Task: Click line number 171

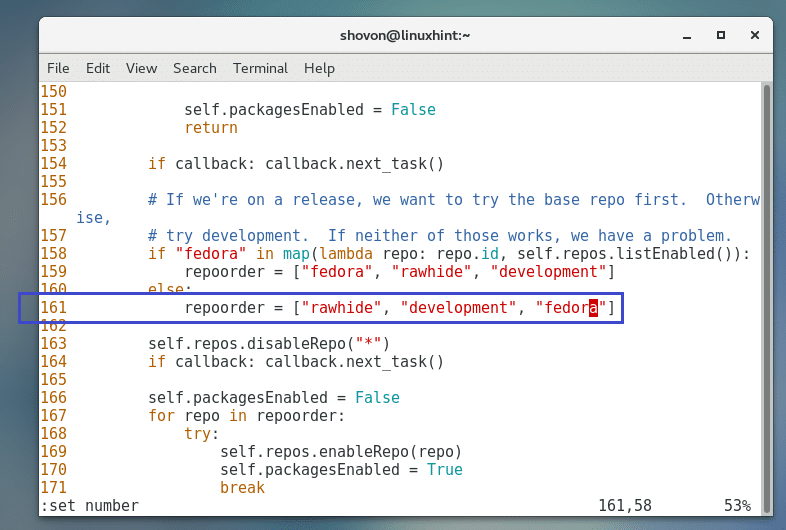Action: click(x=54, y=488)
